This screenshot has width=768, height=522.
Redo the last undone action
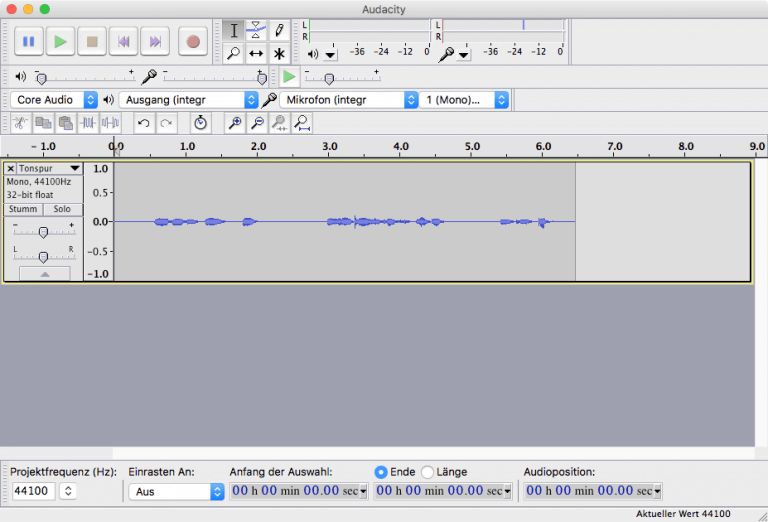point(167,123)
